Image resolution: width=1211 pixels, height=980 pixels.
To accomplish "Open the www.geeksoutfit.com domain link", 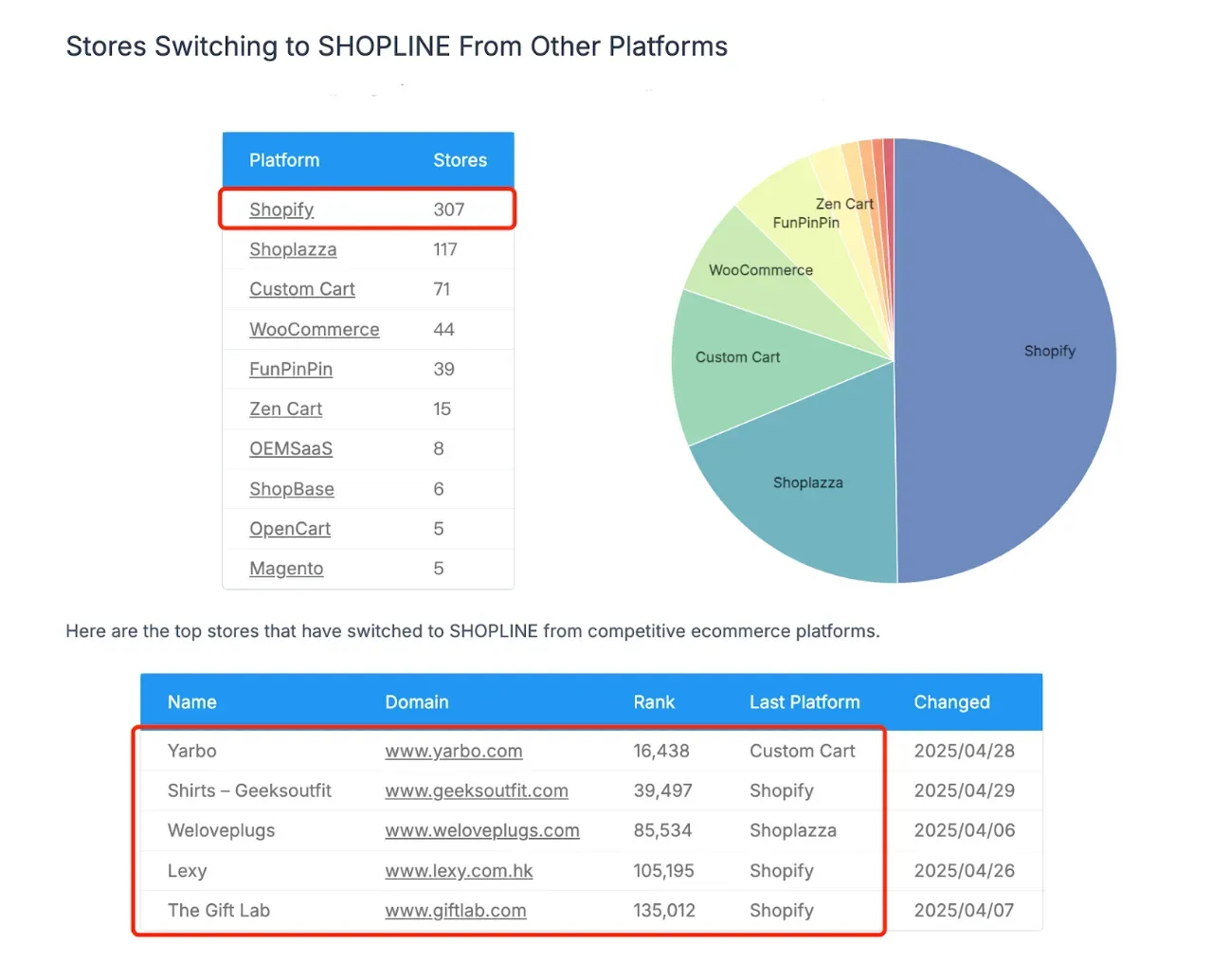I will [476, 790].
